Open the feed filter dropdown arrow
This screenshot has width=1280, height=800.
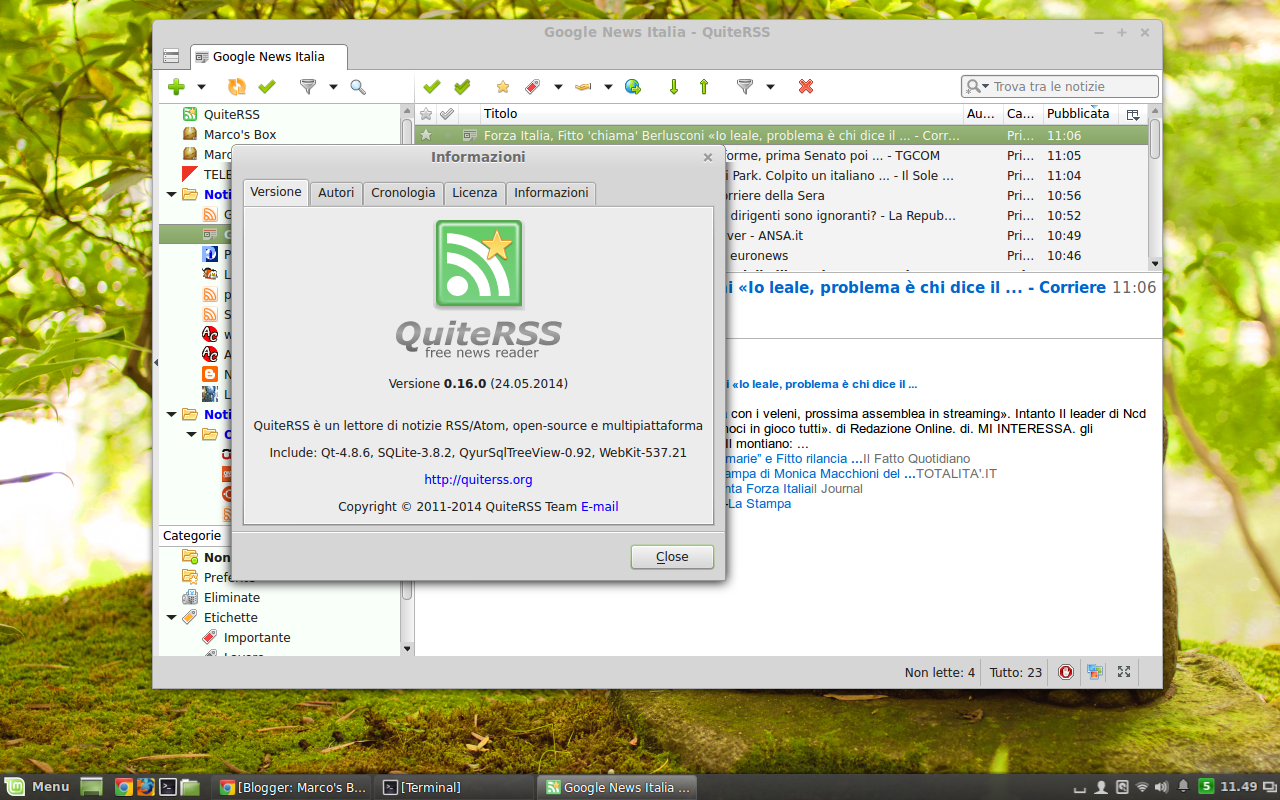click(x=333, y=87)
